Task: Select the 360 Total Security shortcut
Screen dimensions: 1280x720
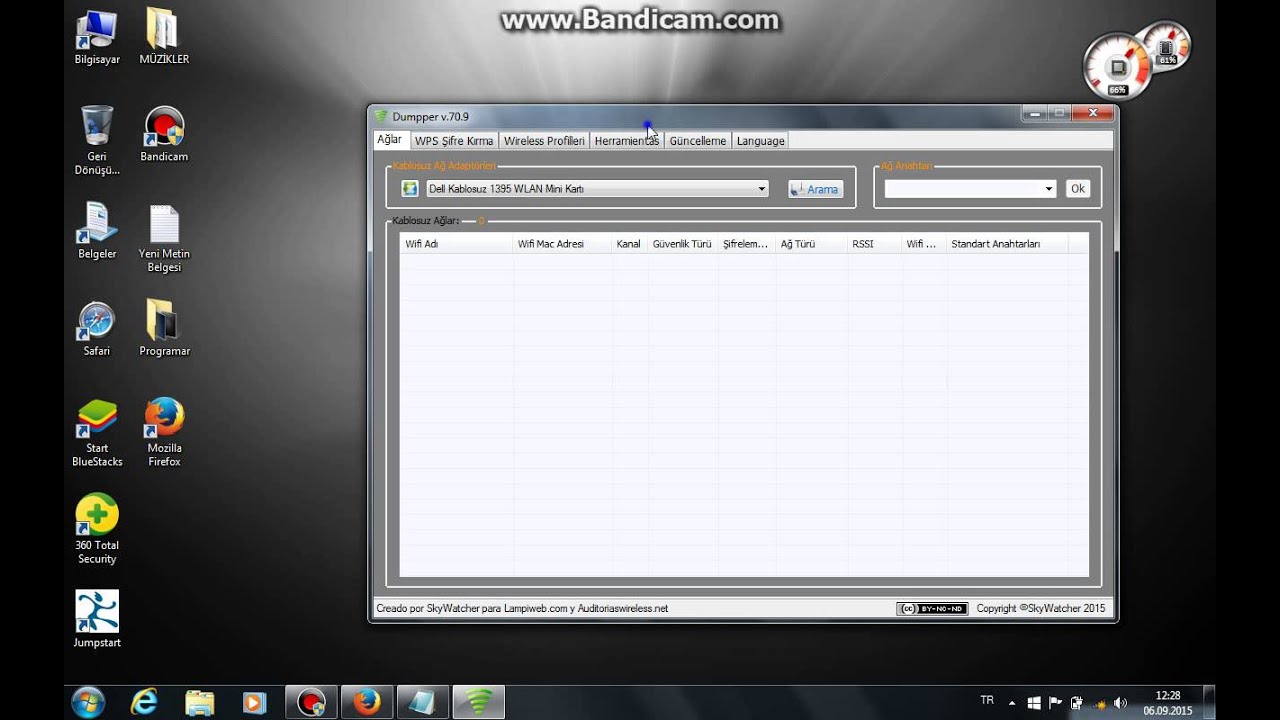Action: point(97,529)
